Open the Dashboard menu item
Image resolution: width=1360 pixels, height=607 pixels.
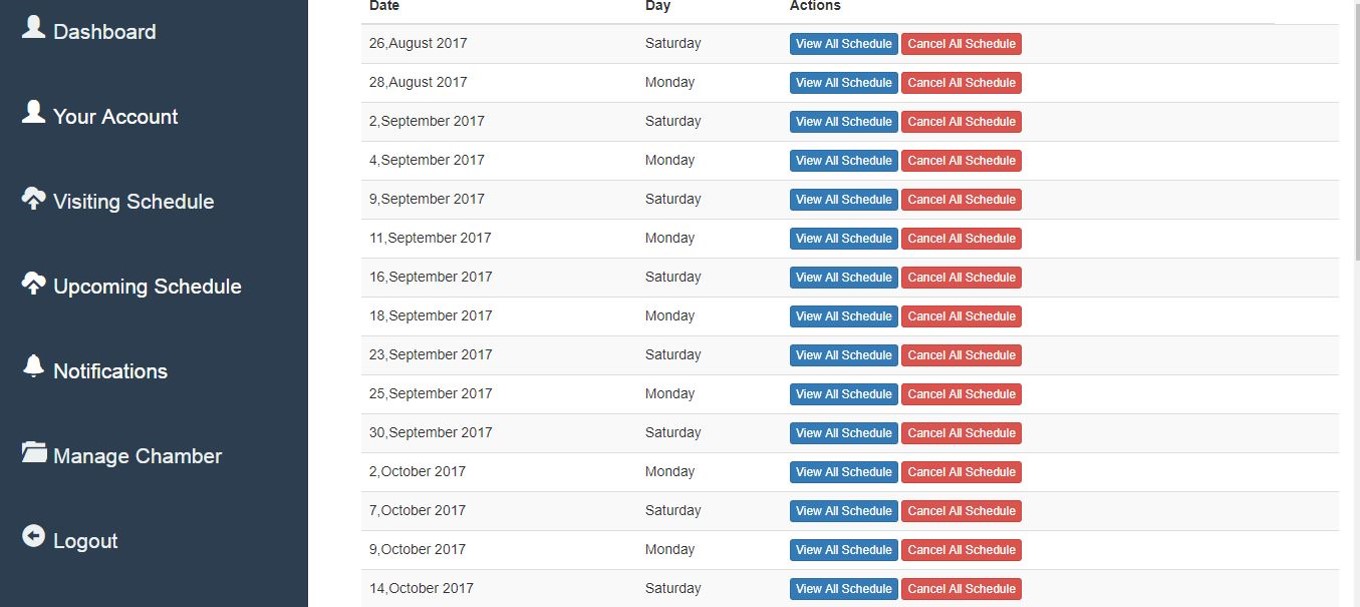(104, 32)
